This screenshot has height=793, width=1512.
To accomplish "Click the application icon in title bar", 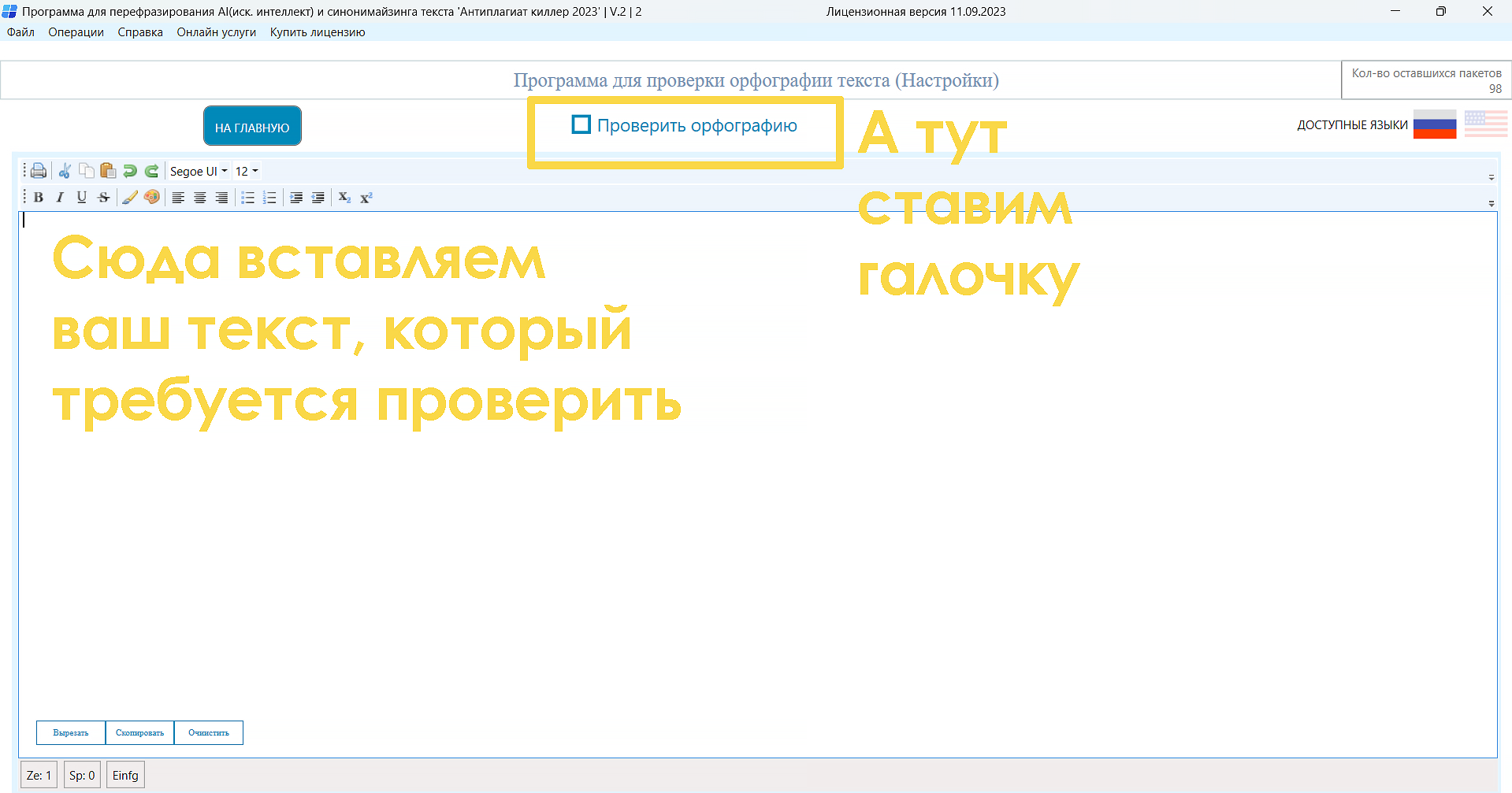I will 9,11.
